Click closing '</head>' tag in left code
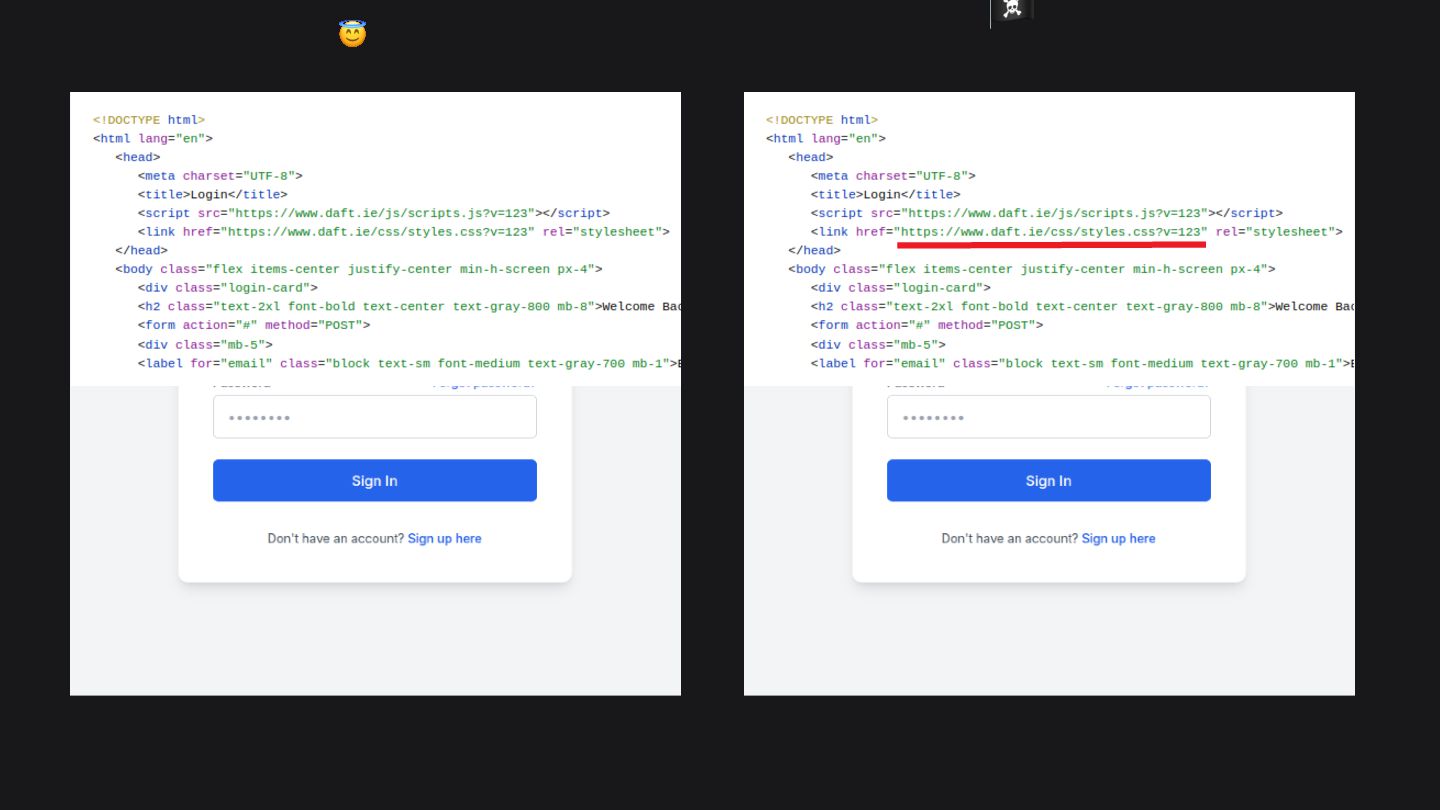1440x810 pixels. [141, 250]
